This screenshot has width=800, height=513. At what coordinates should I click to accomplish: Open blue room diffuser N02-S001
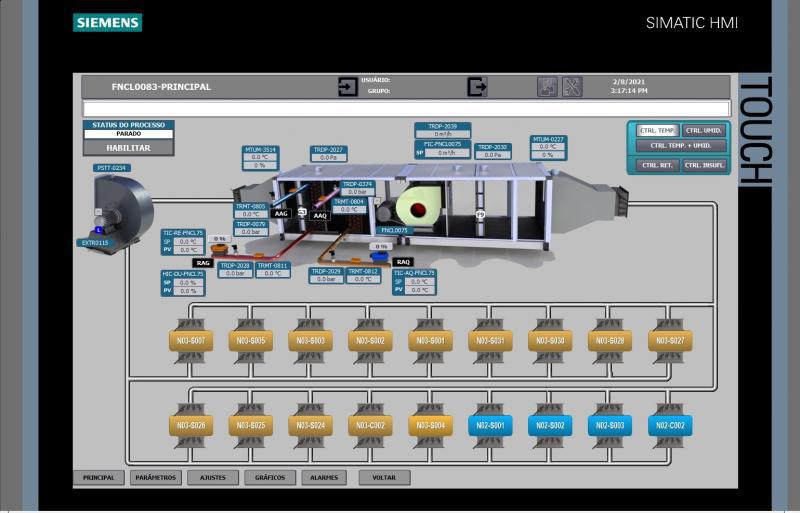coord(490,425)
